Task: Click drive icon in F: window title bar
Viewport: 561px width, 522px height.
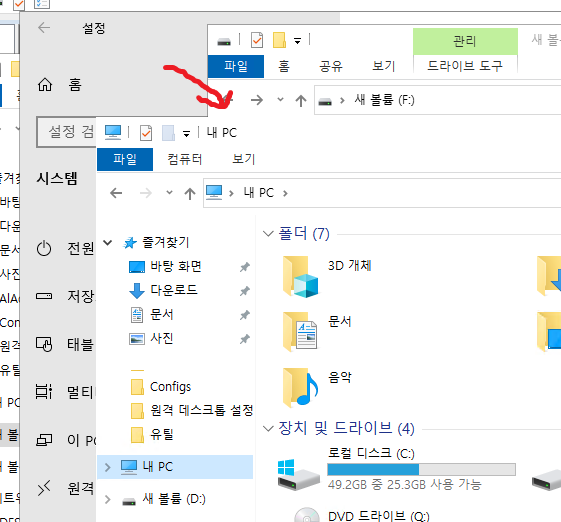Action: tap(224, 42)
